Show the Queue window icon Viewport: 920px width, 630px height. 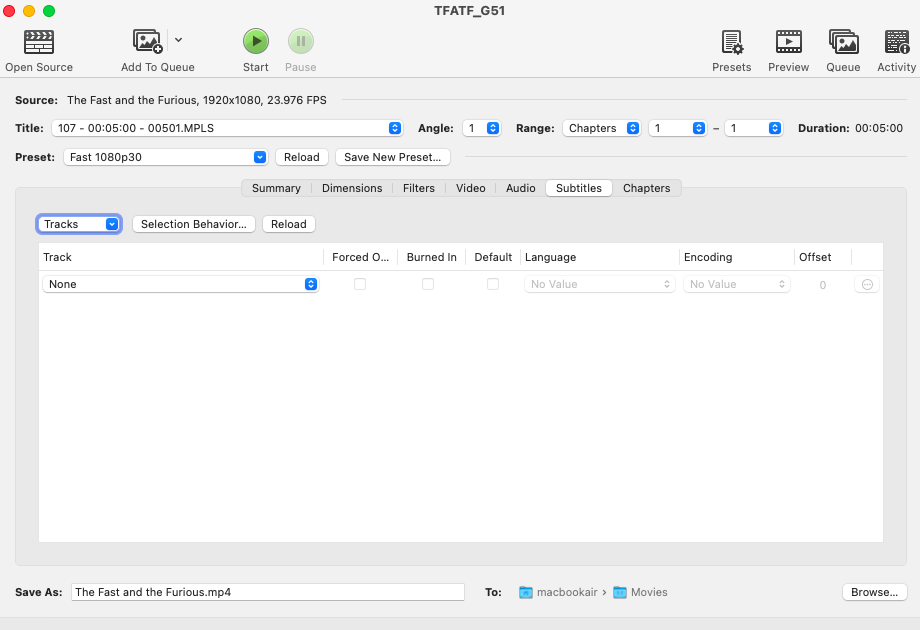[x=843, y=42]
